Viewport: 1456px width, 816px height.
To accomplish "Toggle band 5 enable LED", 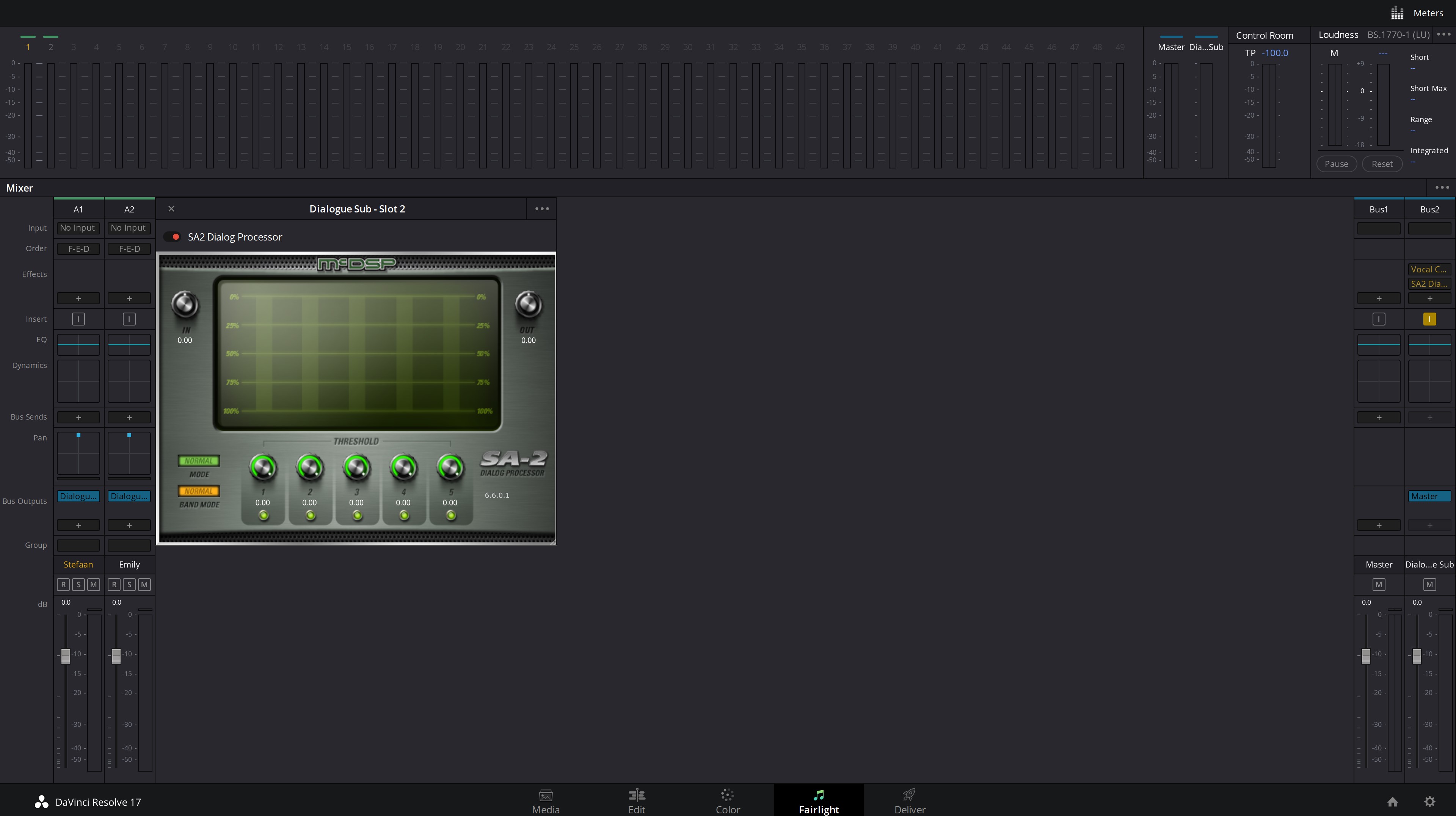I will (451, 515).
